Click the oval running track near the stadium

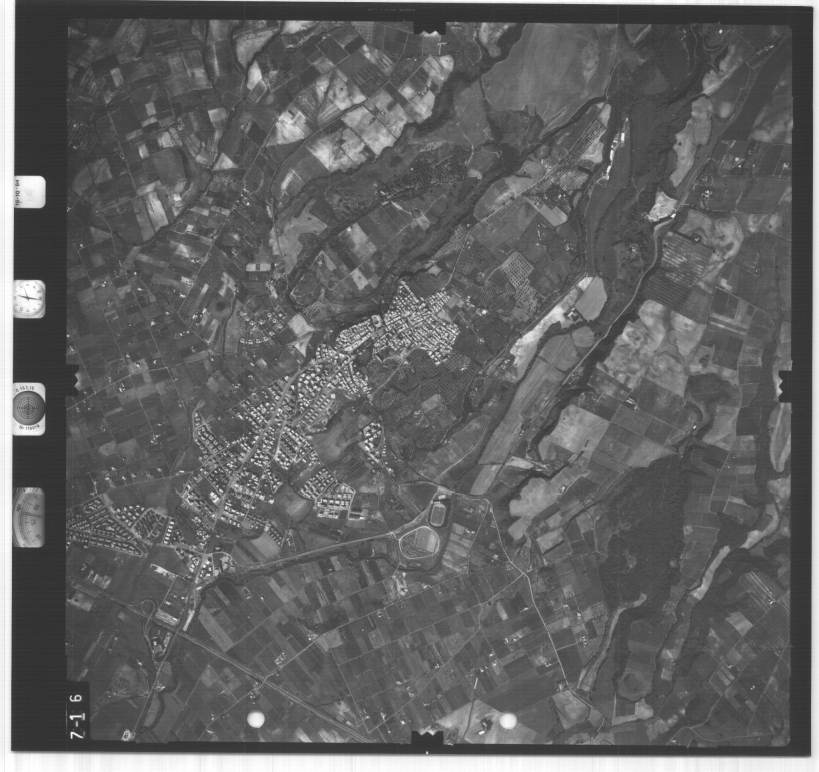point(437,513)
